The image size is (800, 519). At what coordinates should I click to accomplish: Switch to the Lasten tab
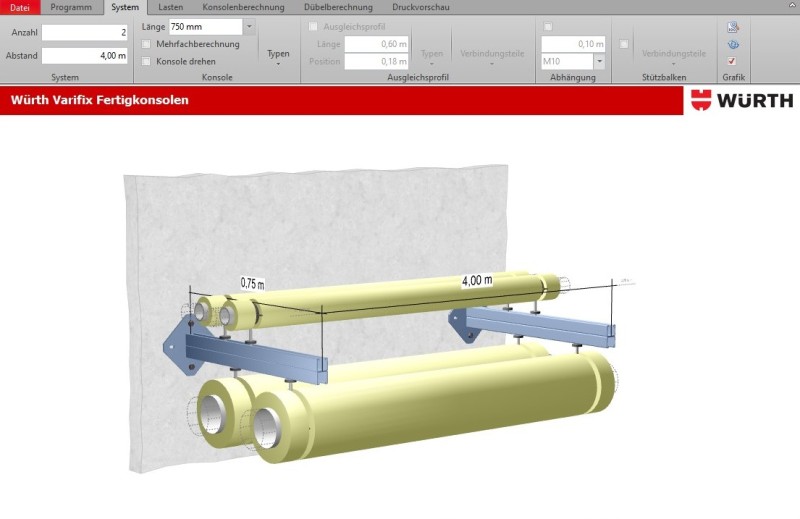point(171,7)
